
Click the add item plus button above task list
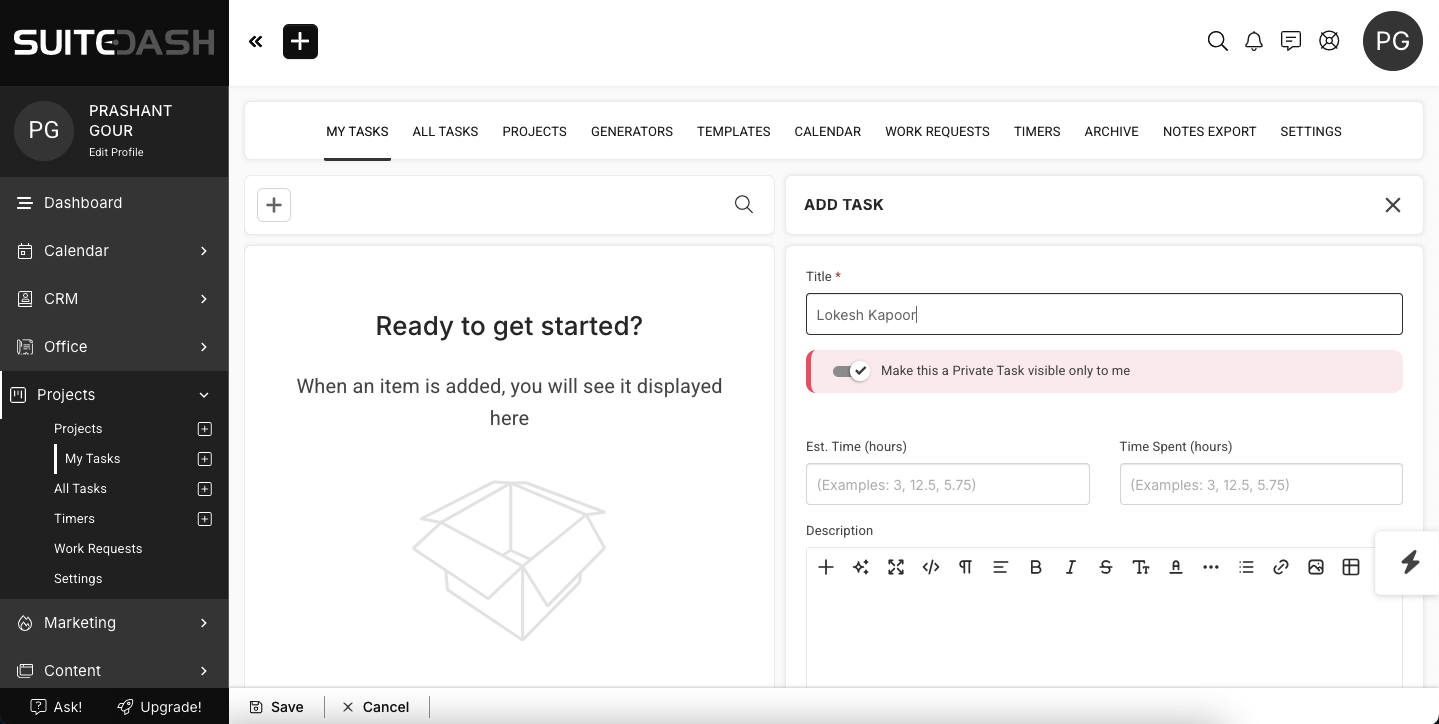274,205
